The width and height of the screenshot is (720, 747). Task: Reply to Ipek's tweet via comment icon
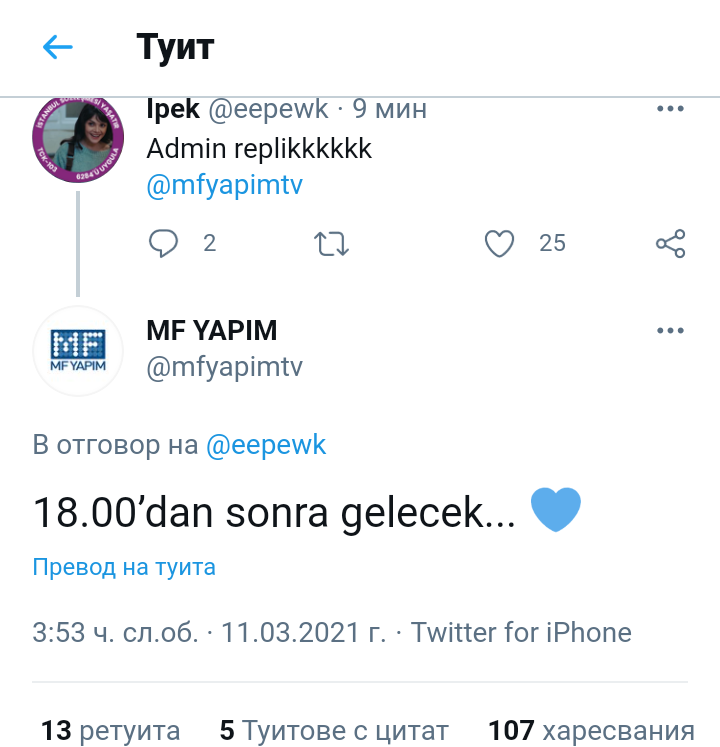163,243
